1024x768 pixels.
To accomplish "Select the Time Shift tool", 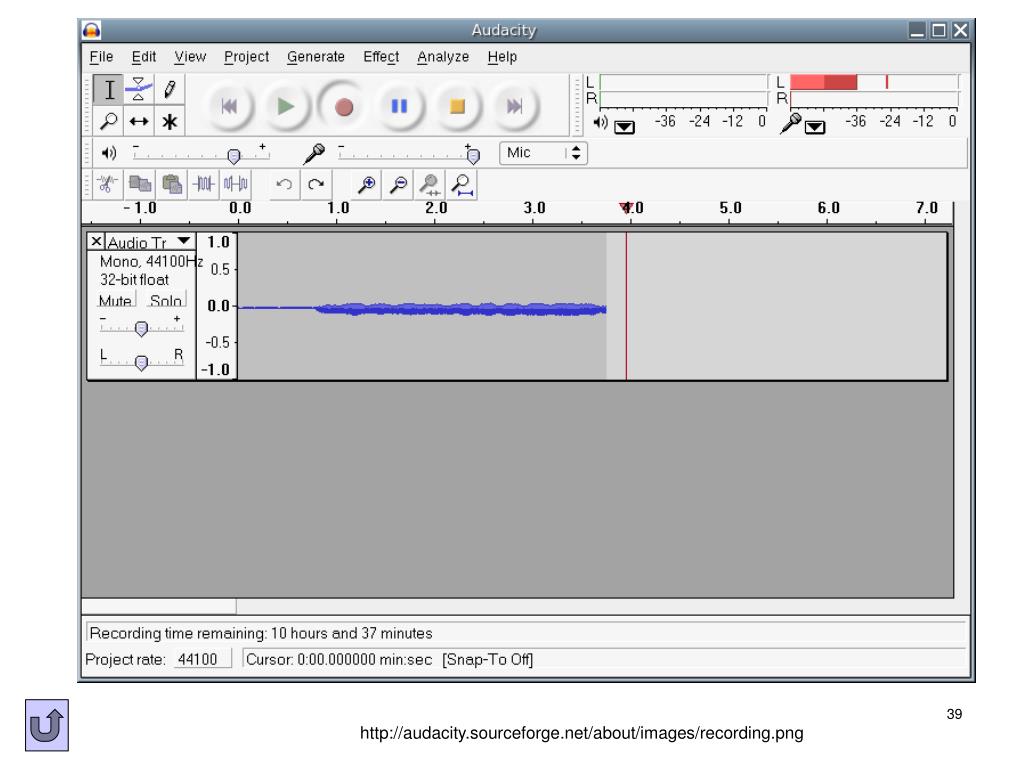I will coord(138,121).
